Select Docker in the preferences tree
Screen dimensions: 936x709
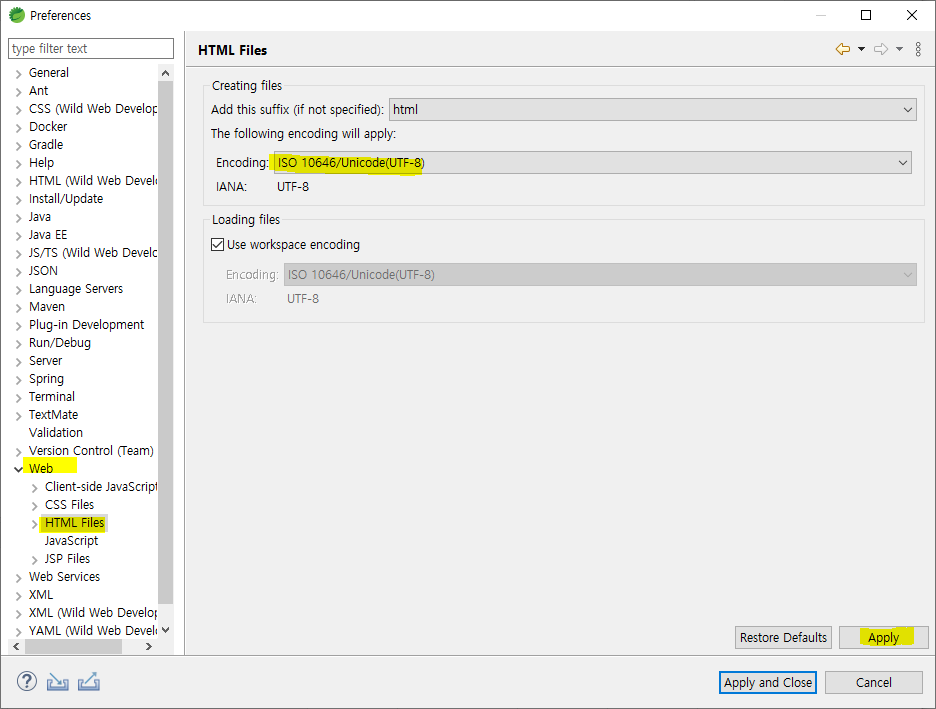48,127
